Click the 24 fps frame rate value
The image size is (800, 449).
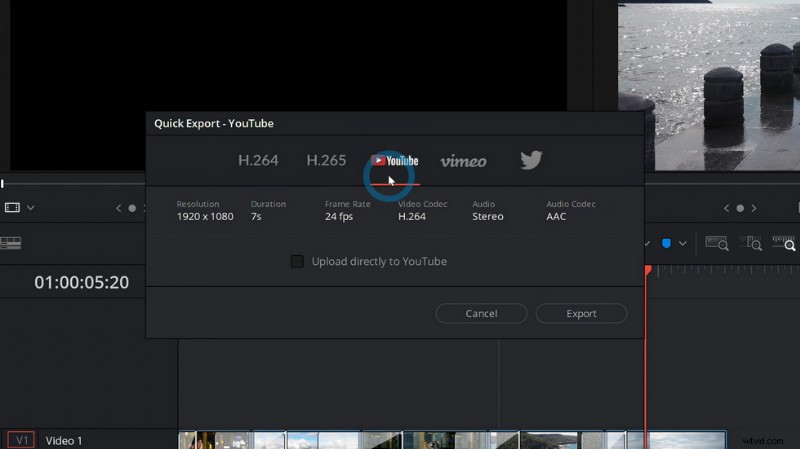[x=339, y=216]
